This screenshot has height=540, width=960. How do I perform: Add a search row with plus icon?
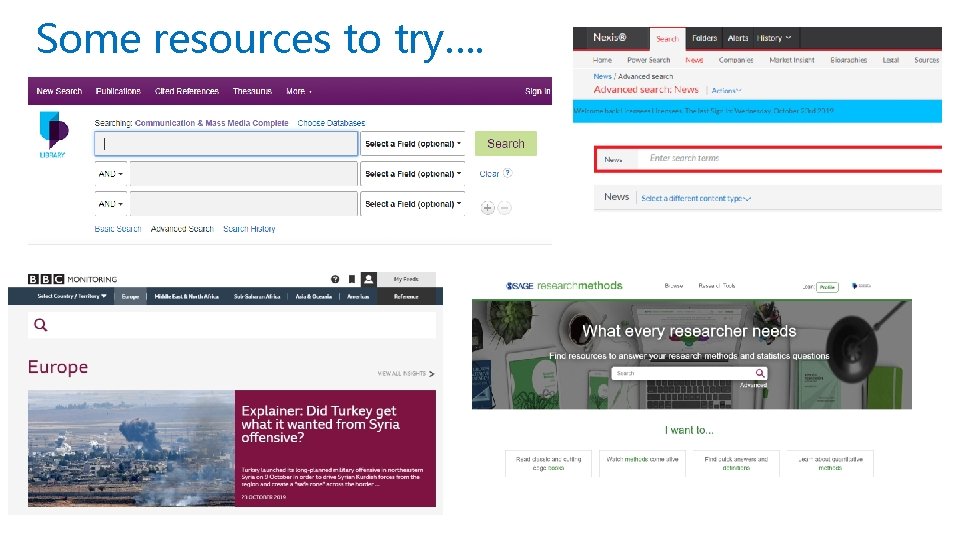pos(487,208)
